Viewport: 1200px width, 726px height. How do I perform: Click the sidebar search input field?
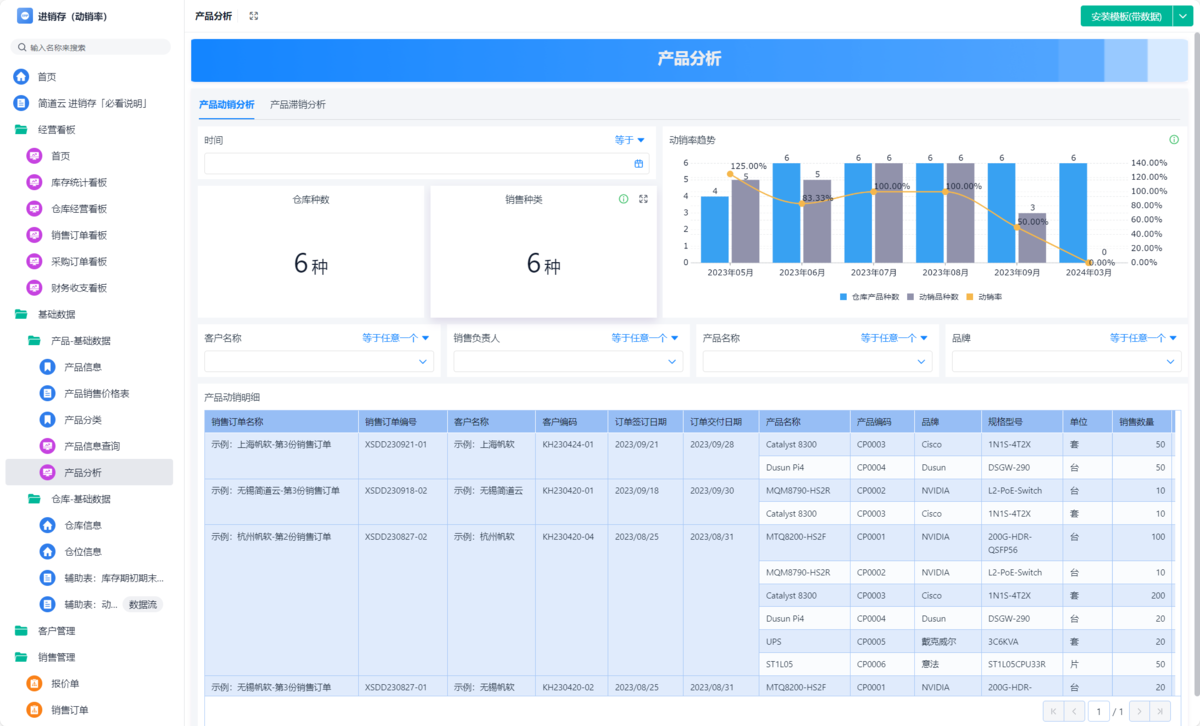tap(95, 47)
